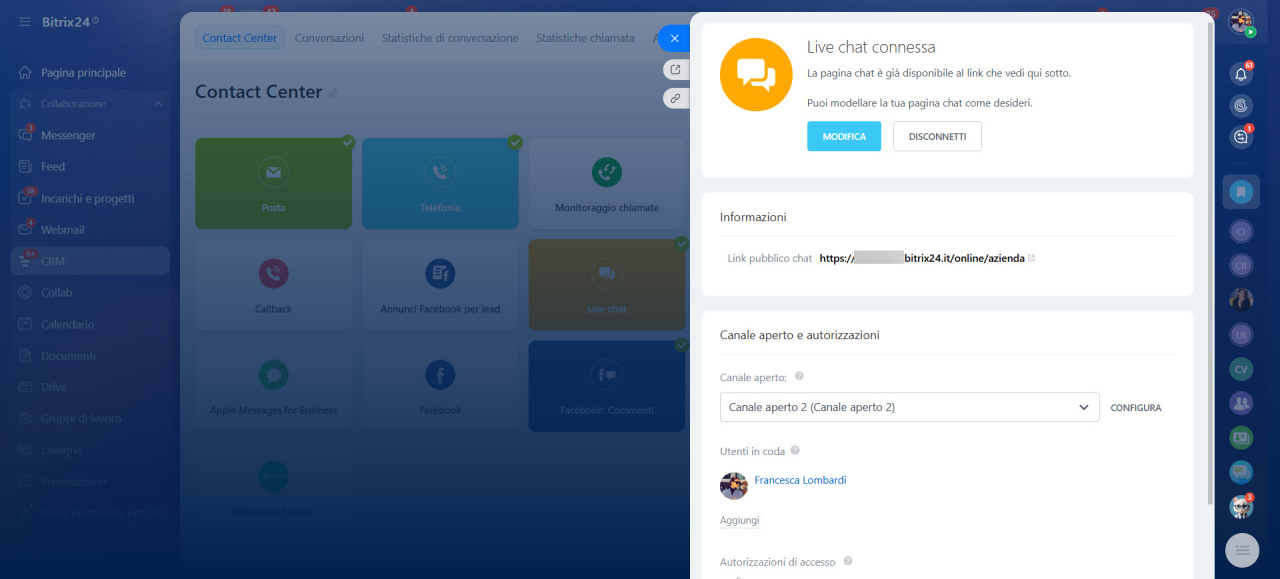
Task: Open Francesca Lombardi's profile link
Action: point(800,480)
